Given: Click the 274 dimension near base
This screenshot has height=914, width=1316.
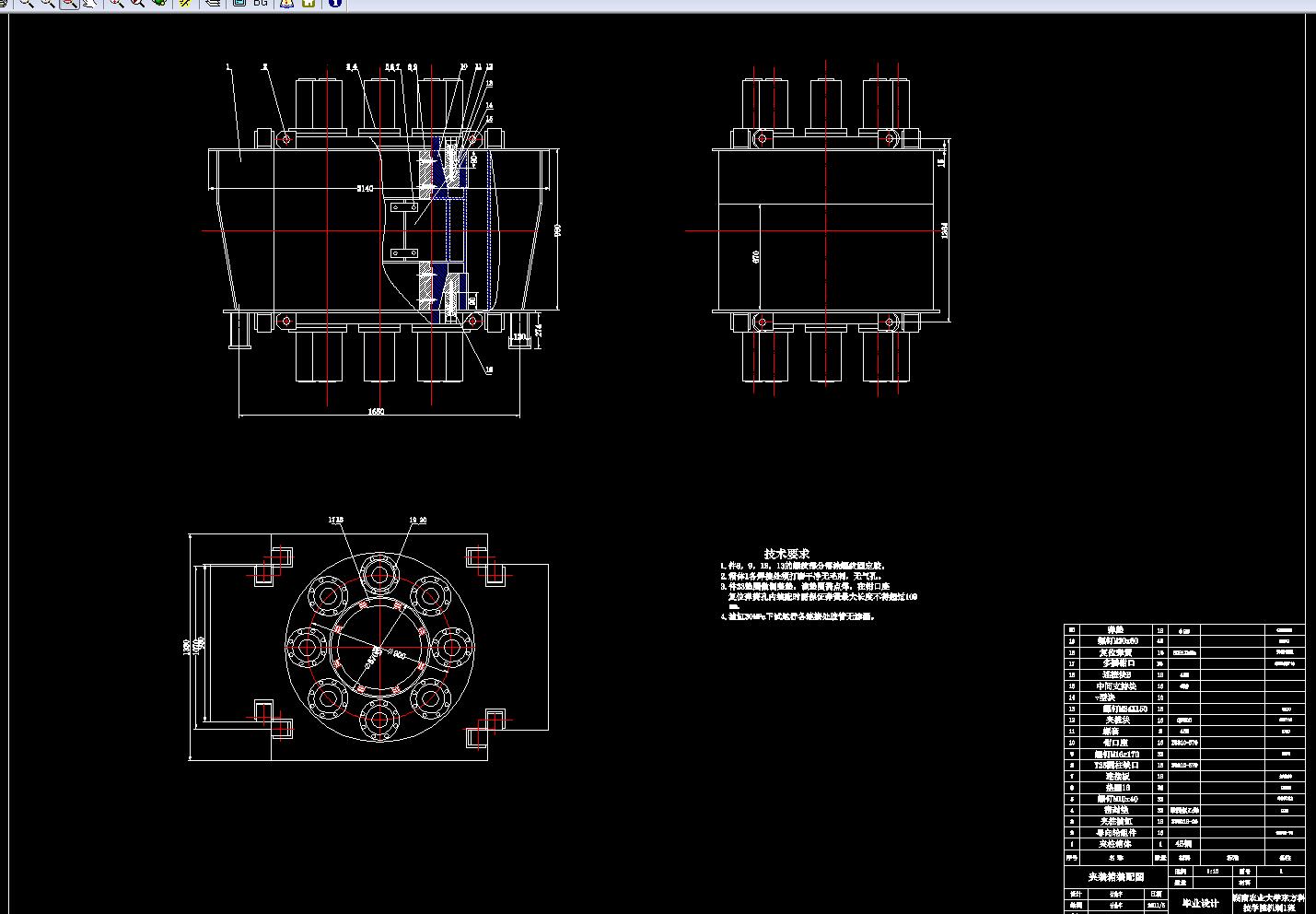Looking at the screenshot, I should coord(540,330).
